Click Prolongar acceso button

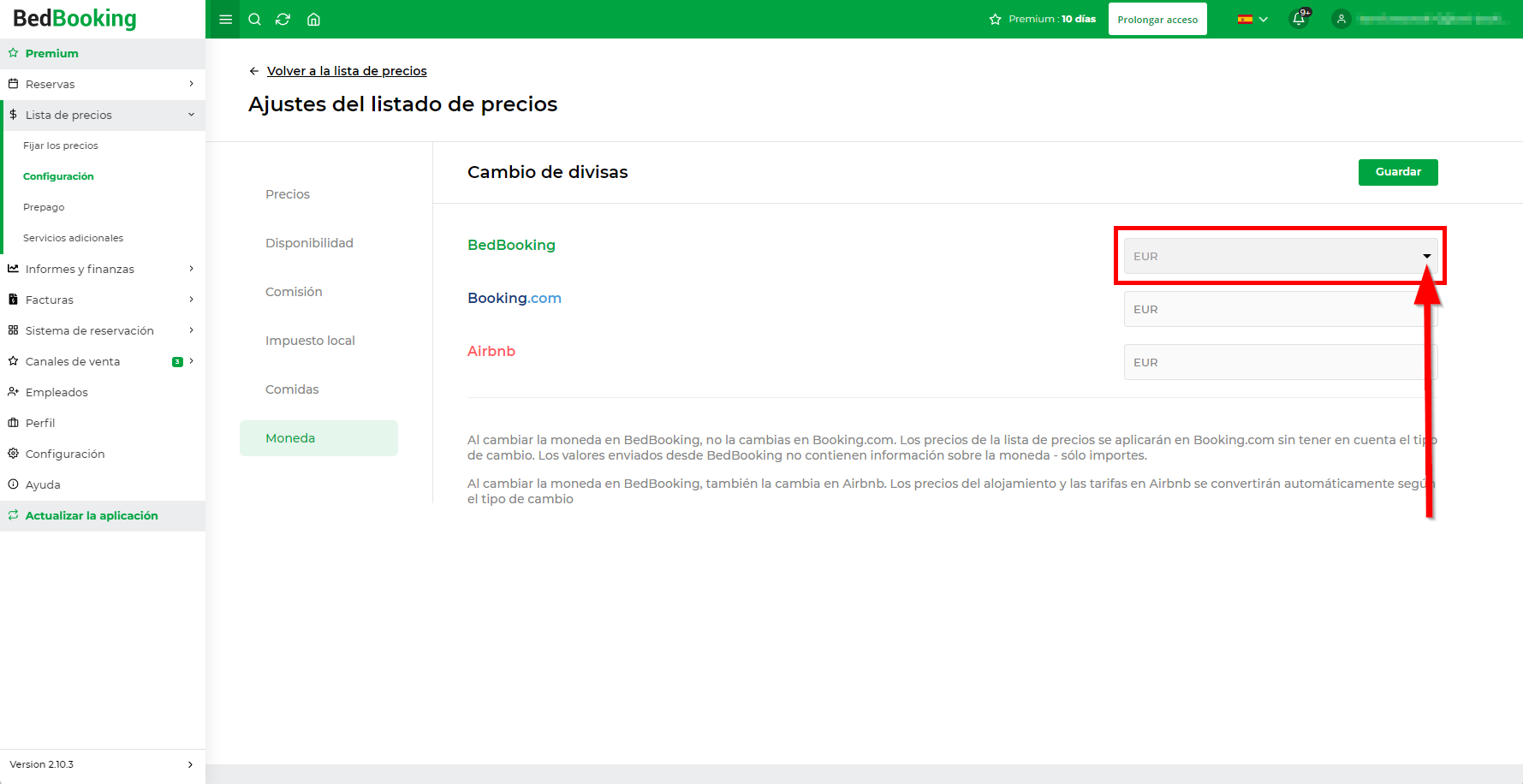1157,19
